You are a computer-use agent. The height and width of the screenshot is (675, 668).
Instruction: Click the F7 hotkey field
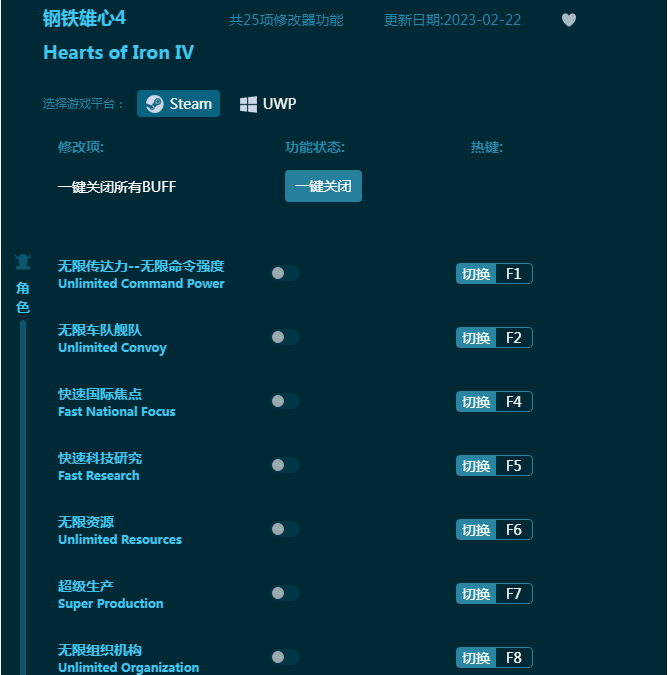tap(514, 594)
